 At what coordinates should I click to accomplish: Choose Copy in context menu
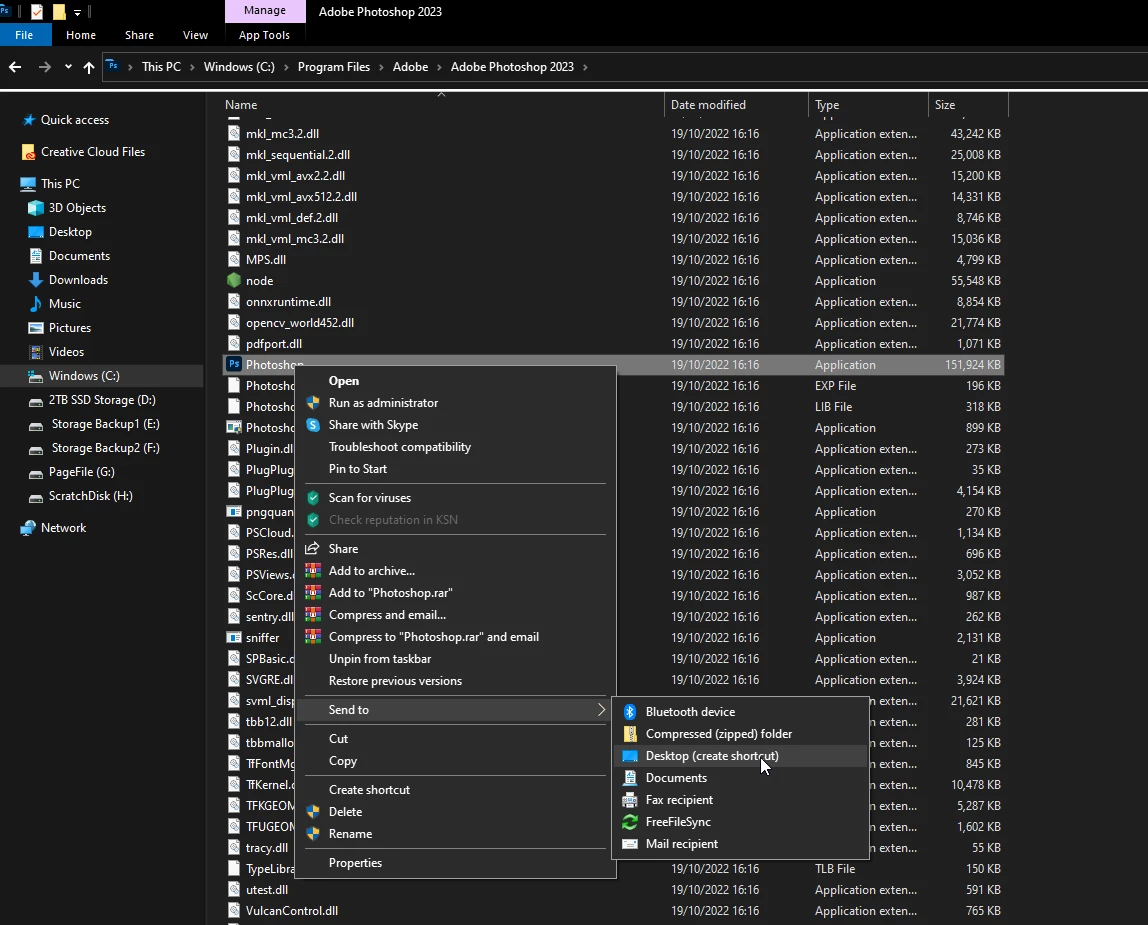point(343,761)
